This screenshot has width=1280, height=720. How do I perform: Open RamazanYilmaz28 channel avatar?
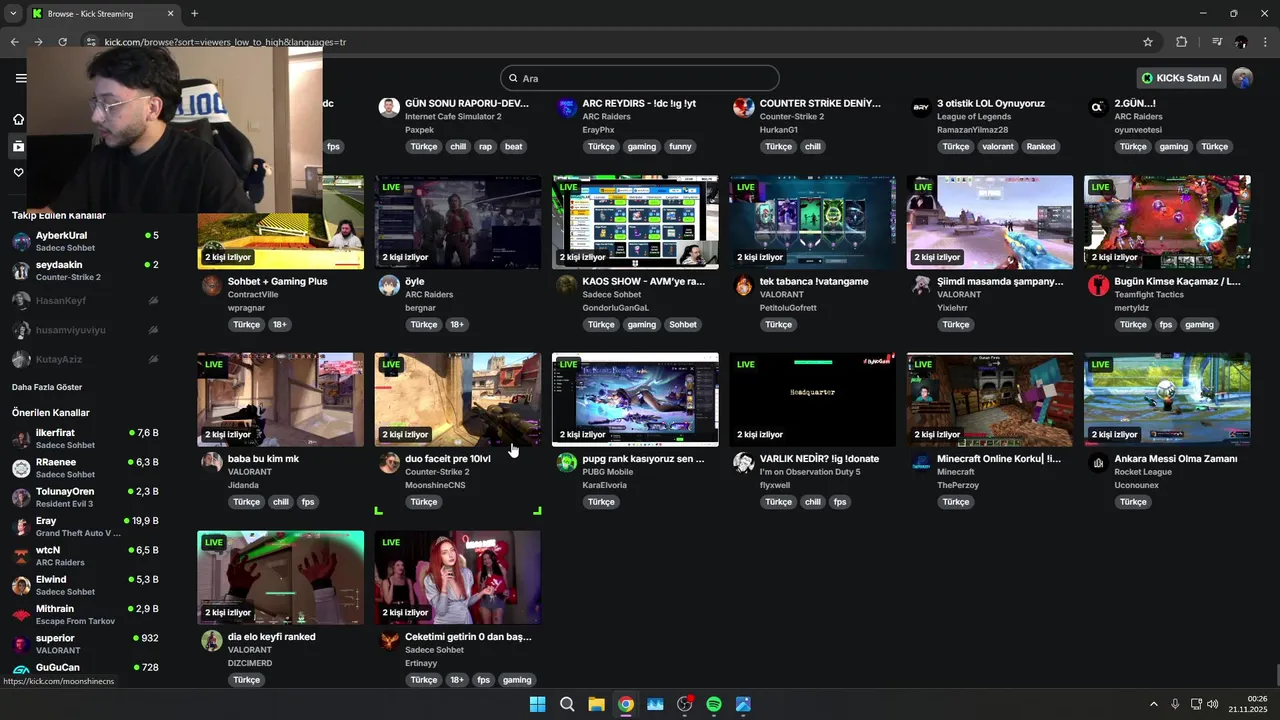(921, 108)
